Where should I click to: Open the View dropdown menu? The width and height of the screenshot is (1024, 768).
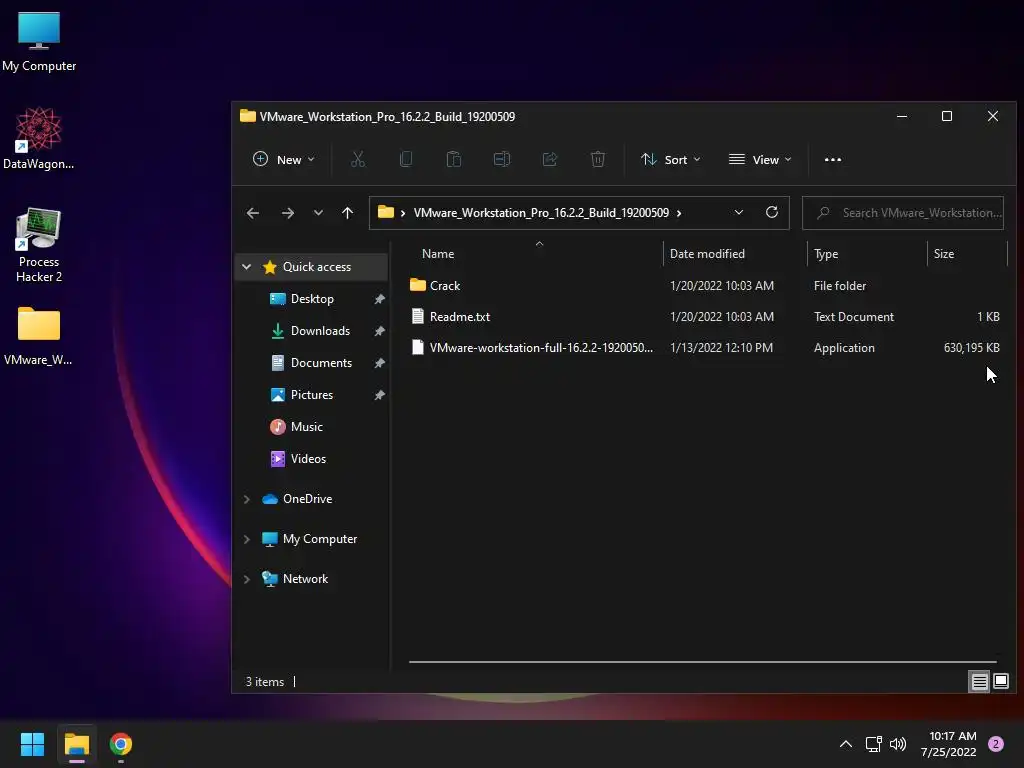pos(760,159)
